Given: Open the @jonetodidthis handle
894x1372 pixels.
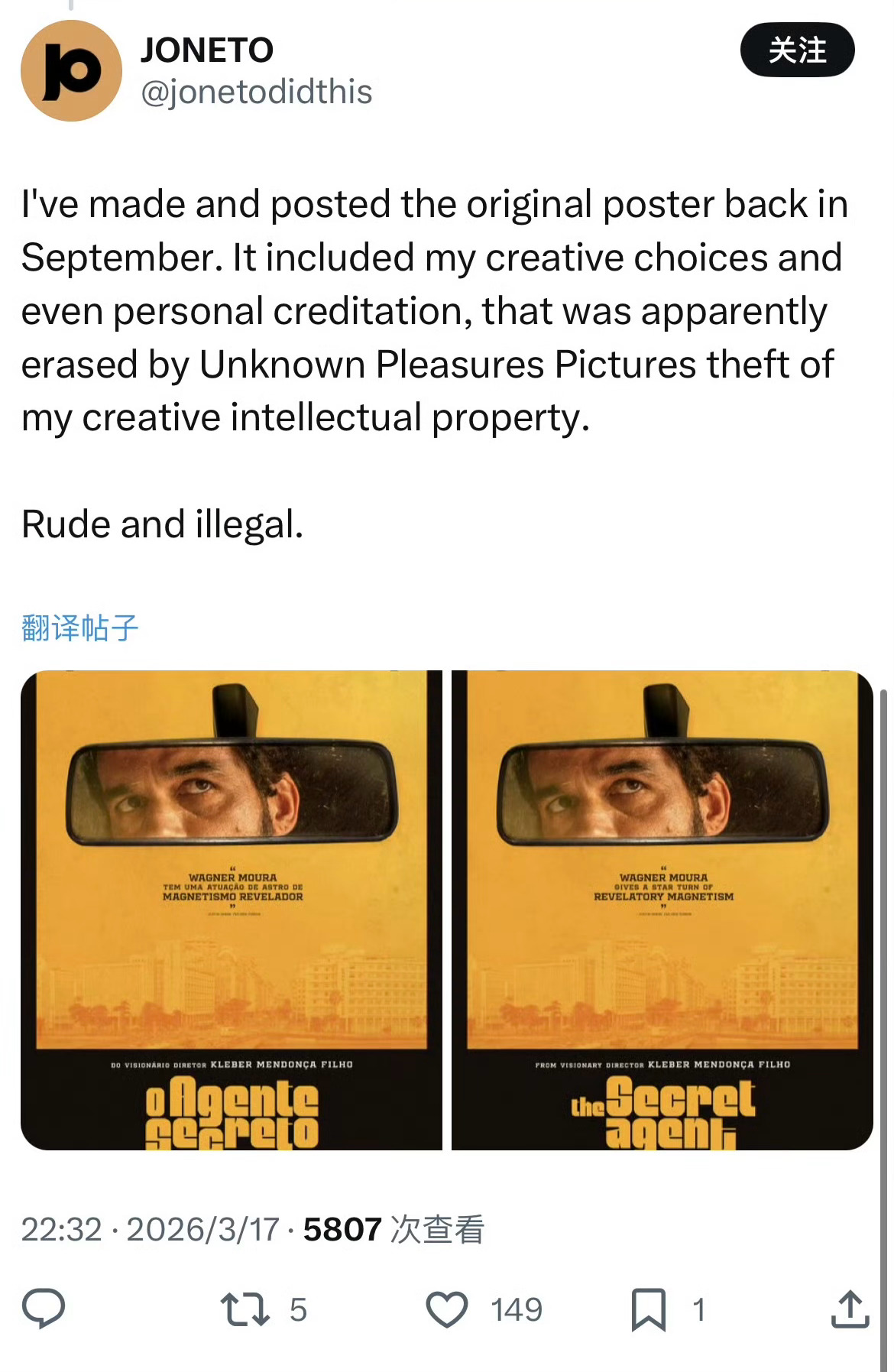Looking at the screenshot, I should [x=257, y=92].
